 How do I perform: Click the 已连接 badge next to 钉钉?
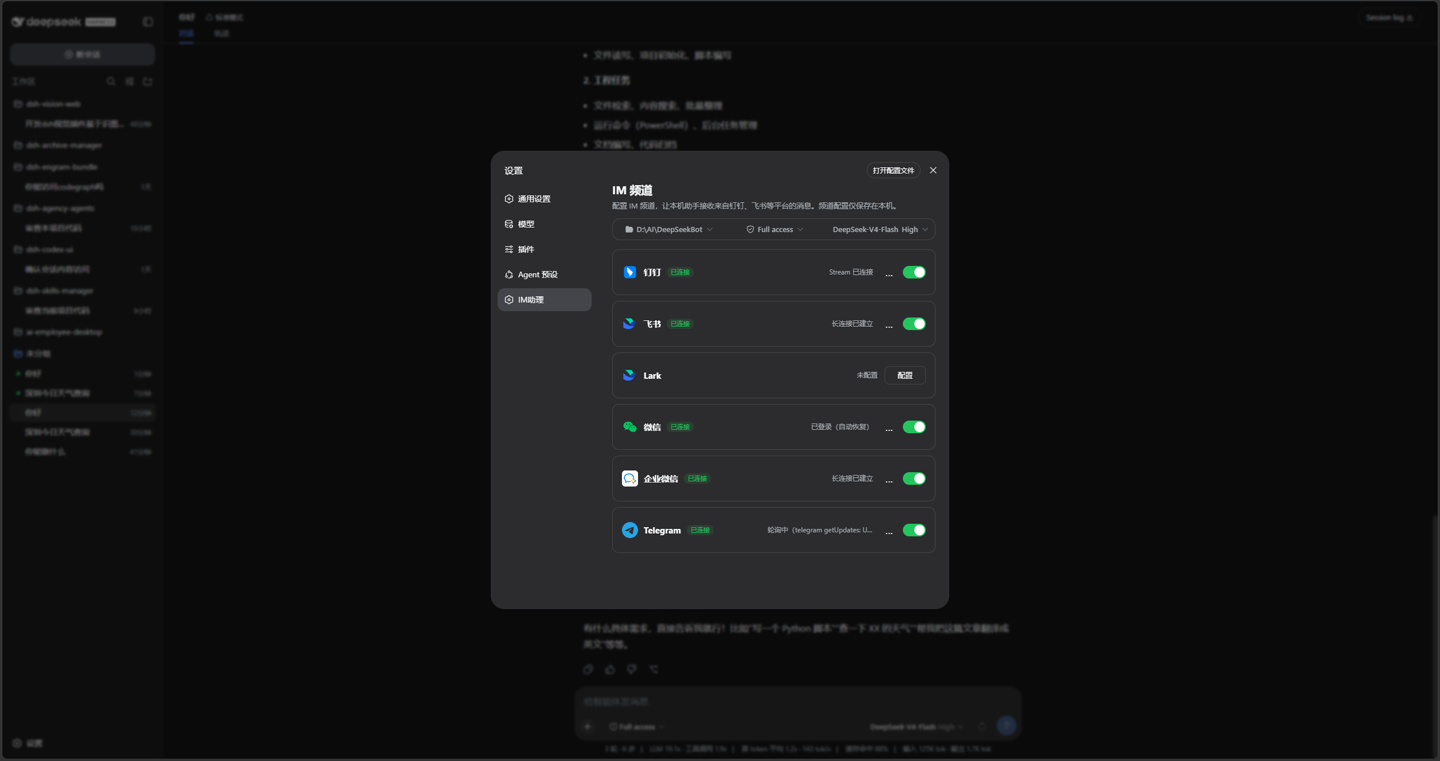click(x=680, y=273)
